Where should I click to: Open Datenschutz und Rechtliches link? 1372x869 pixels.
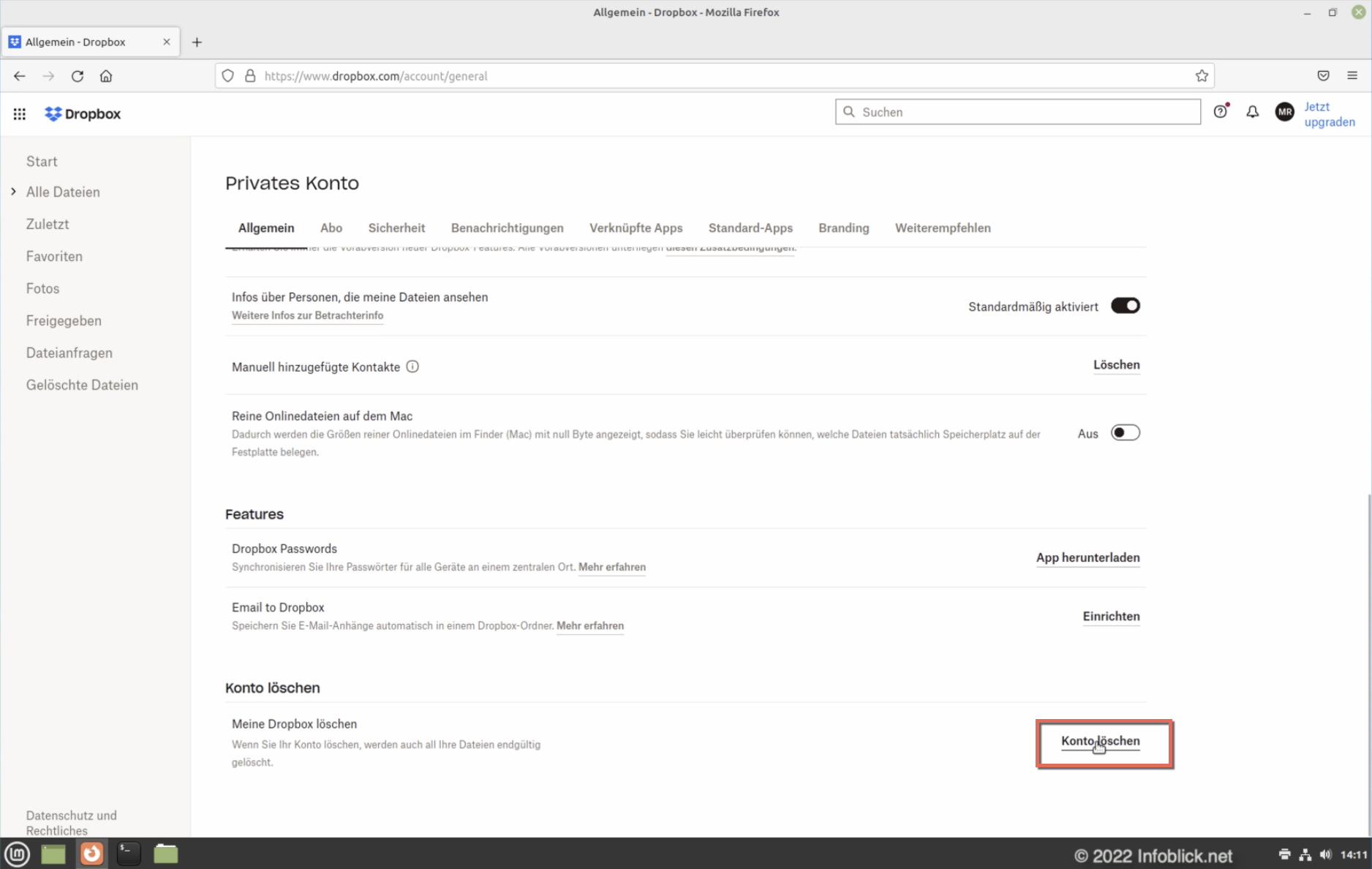pos(72,823)
